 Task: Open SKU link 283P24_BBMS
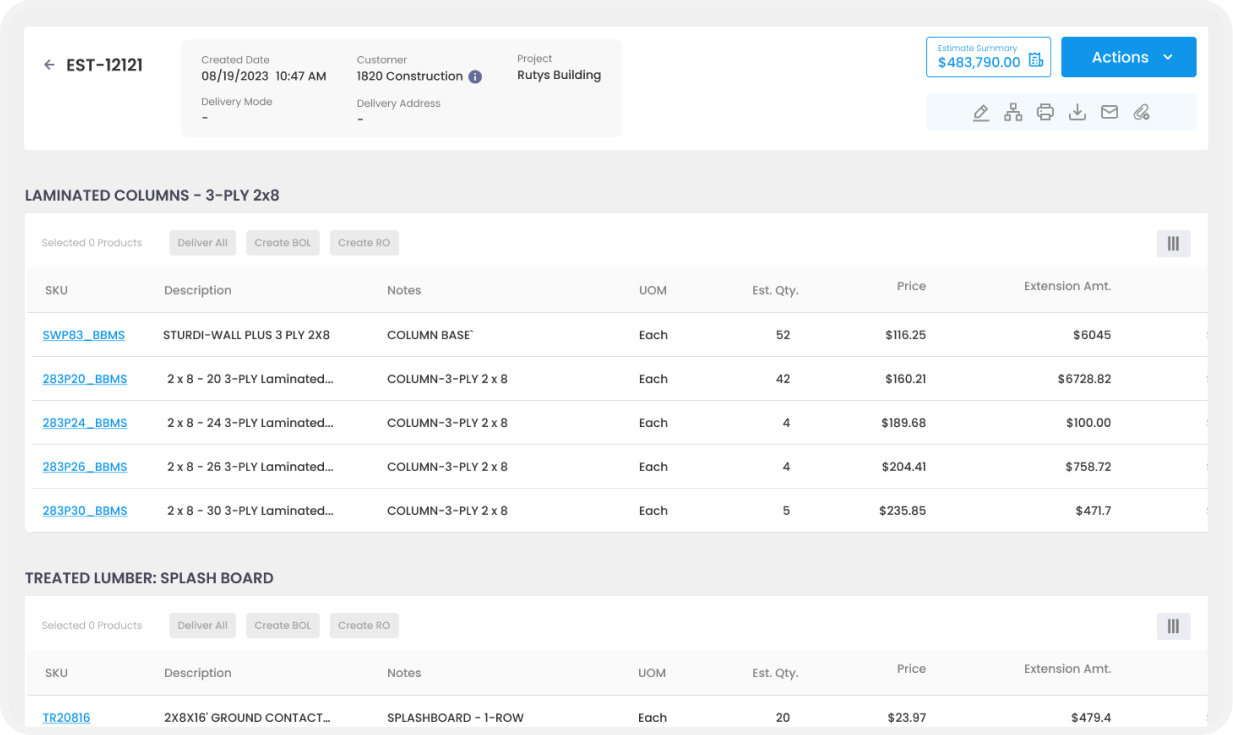(x=85, y=423)
